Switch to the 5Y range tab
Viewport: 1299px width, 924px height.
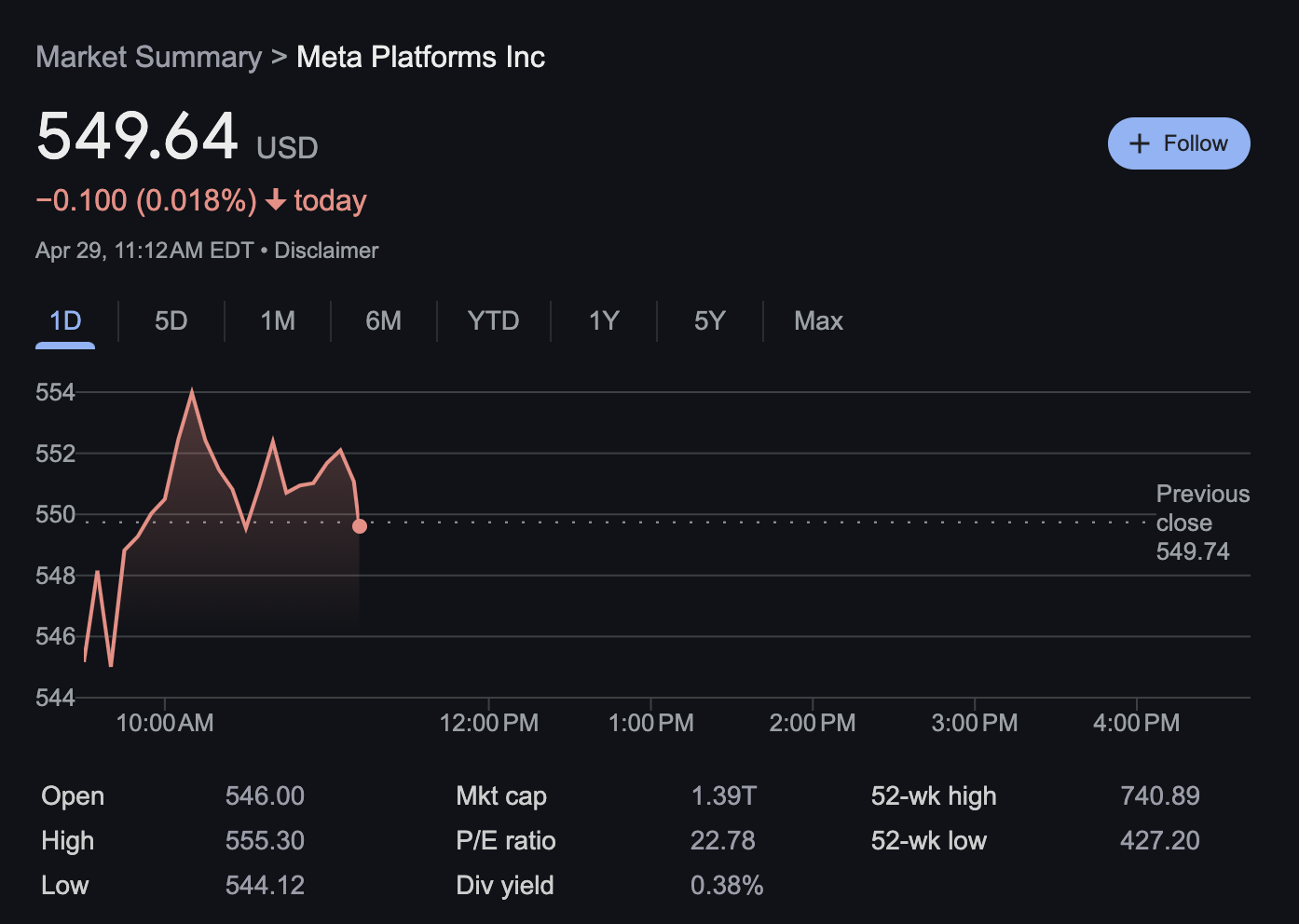pos(710,321)
